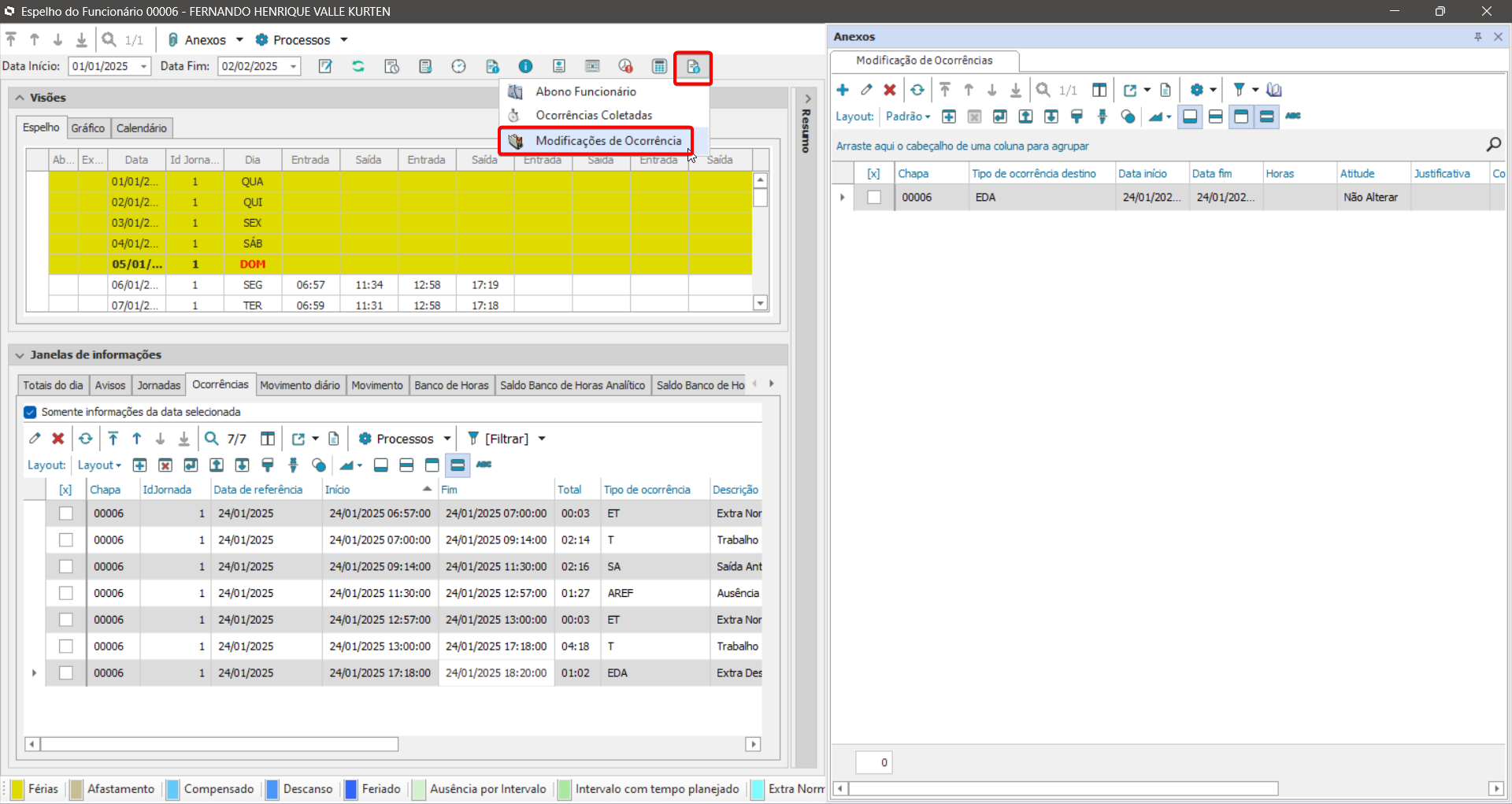Select Ocorrências Coletadas menu item

click(594, 115)
